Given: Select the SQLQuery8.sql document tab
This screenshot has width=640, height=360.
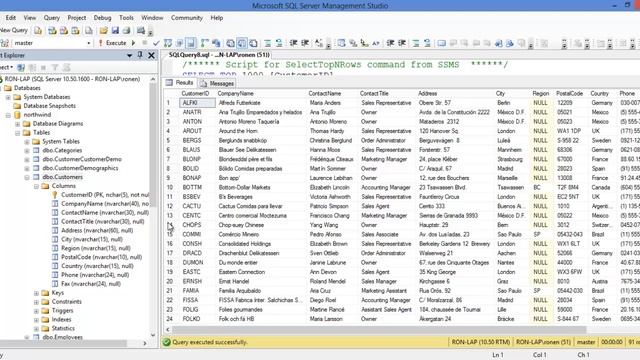Looking at the screenshot, I should pyautogui.click(x=219, y=55).
